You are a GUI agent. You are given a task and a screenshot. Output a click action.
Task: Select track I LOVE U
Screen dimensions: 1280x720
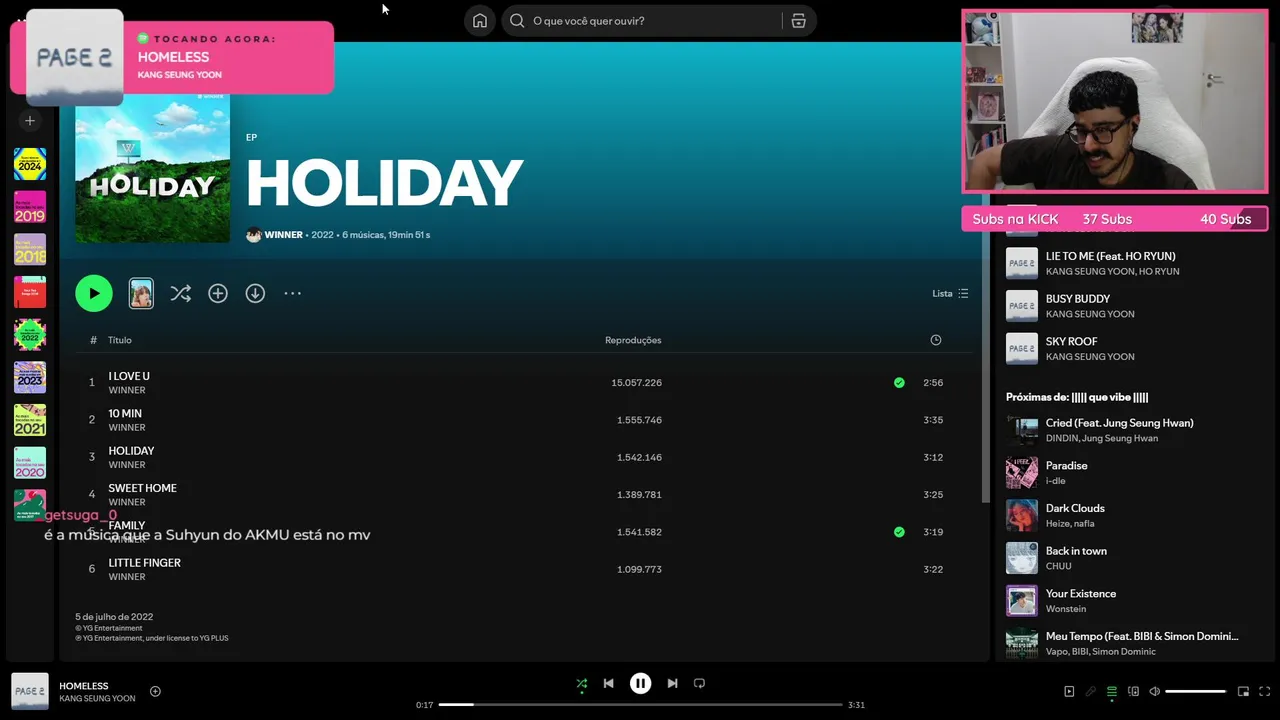tap(129, 376)
